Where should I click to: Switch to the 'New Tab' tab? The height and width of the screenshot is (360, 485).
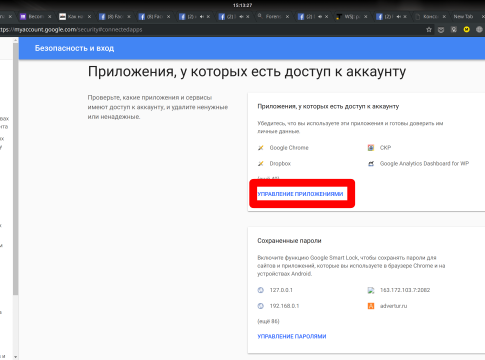click(463, 16)
